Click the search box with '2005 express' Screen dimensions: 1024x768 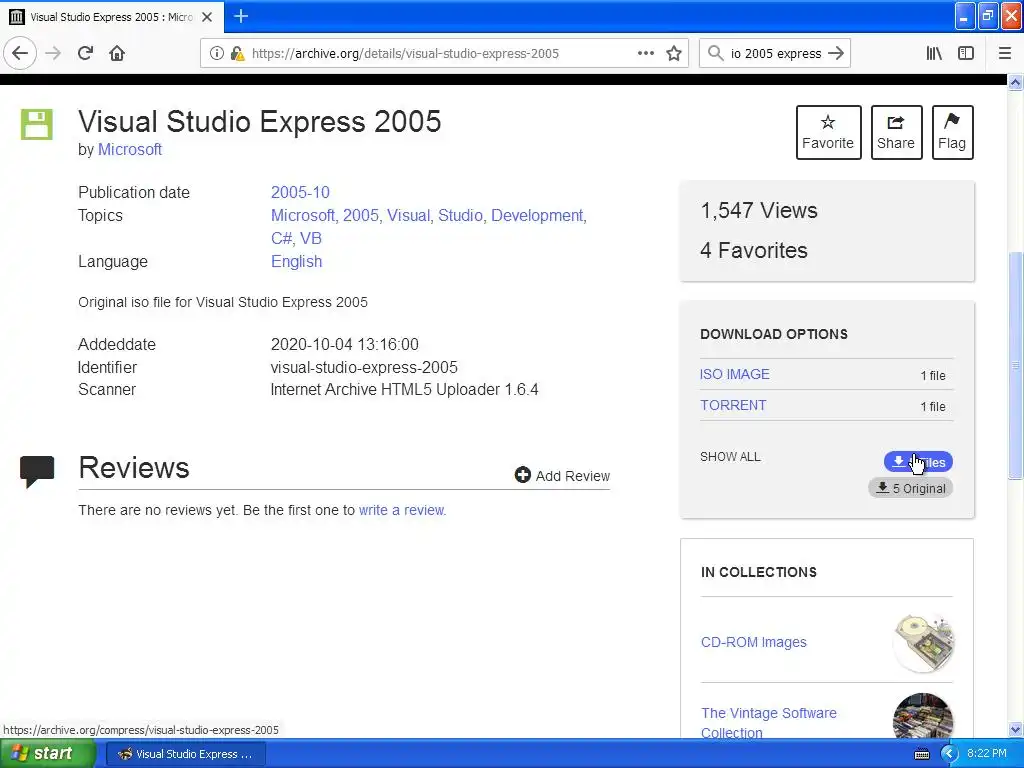[x=775, y=53]
